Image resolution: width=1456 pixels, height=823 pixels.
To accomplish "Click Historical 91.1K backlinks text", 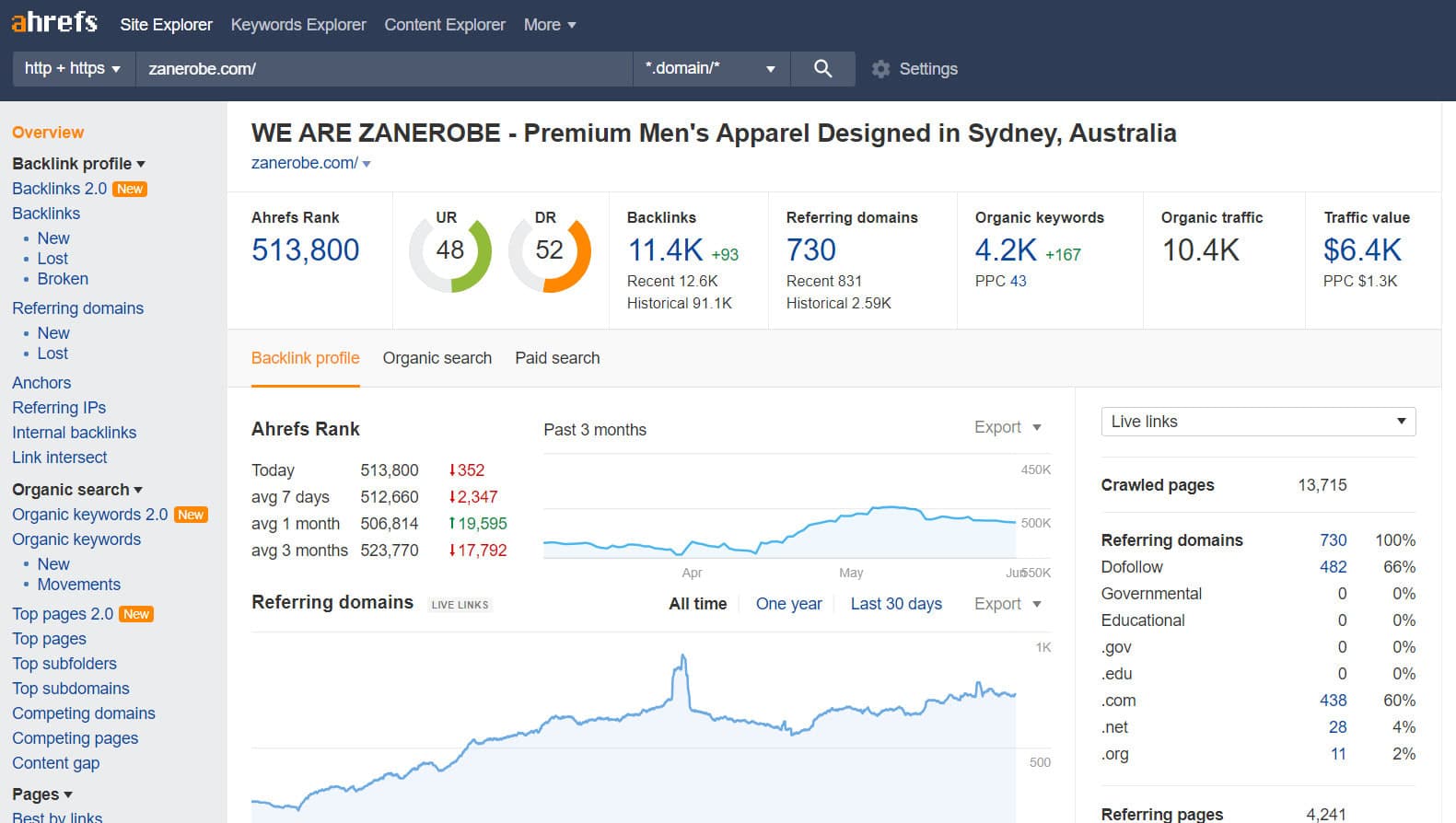I will click(x=680, y=303).
